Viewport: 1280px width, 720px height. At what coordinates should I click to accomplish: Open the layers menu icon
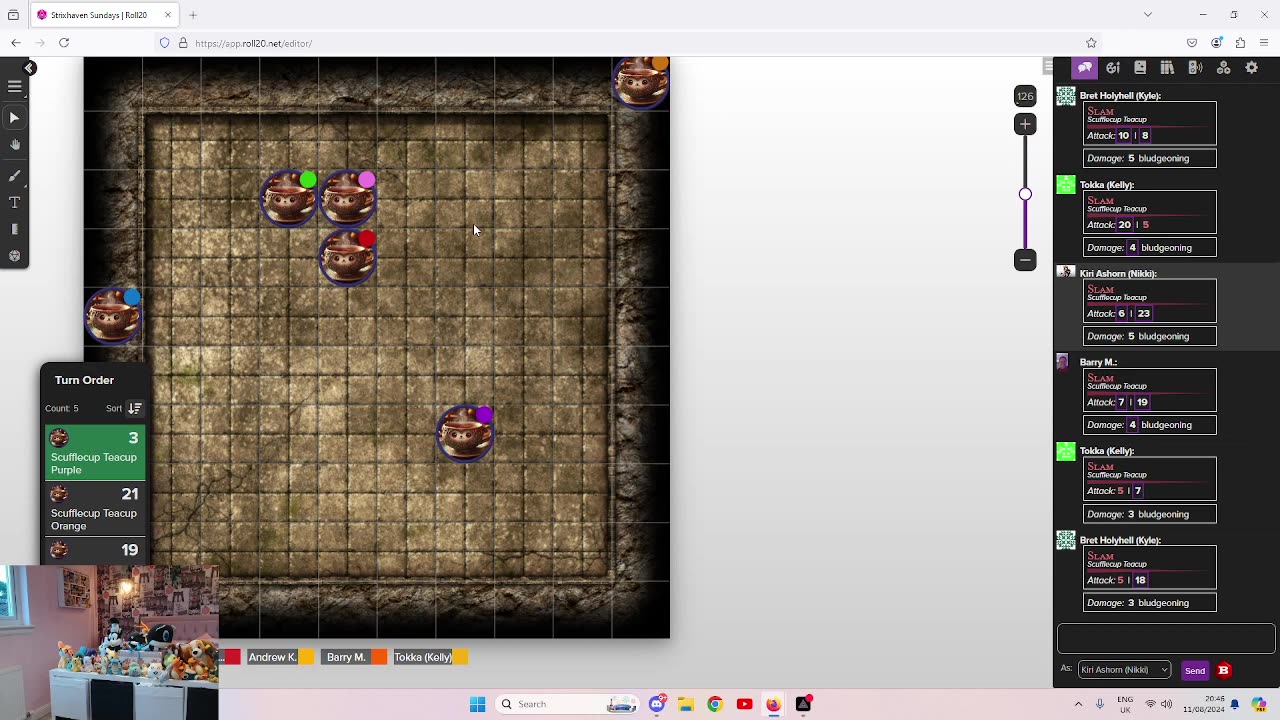pos(15,87)
